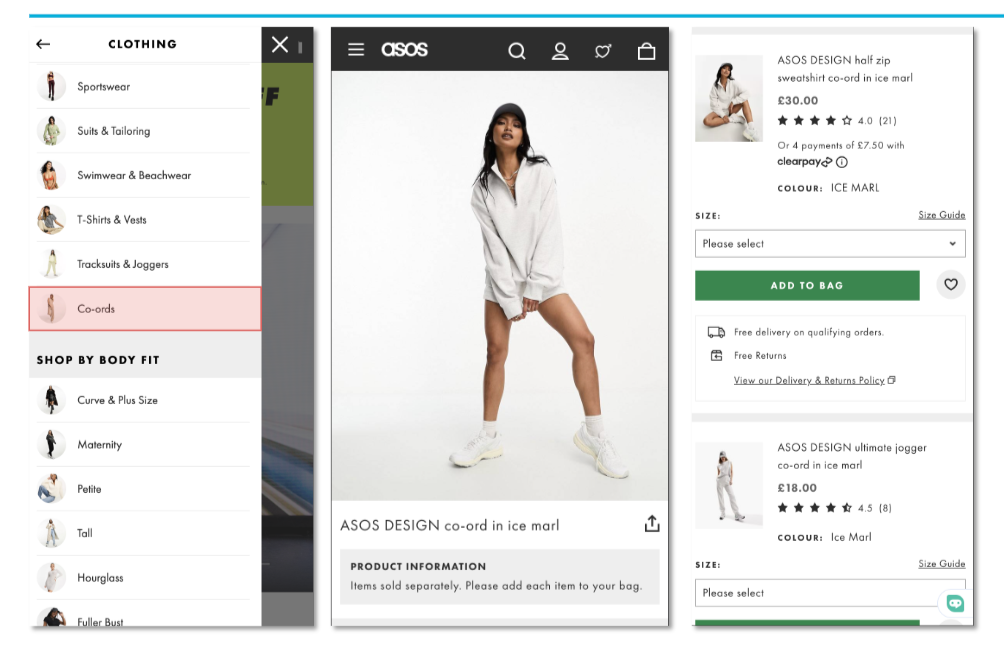The width and height of the screenshot is (1004, 653).
Task: Select Swimwear & Beachwear category
Action: coord(143,175)
